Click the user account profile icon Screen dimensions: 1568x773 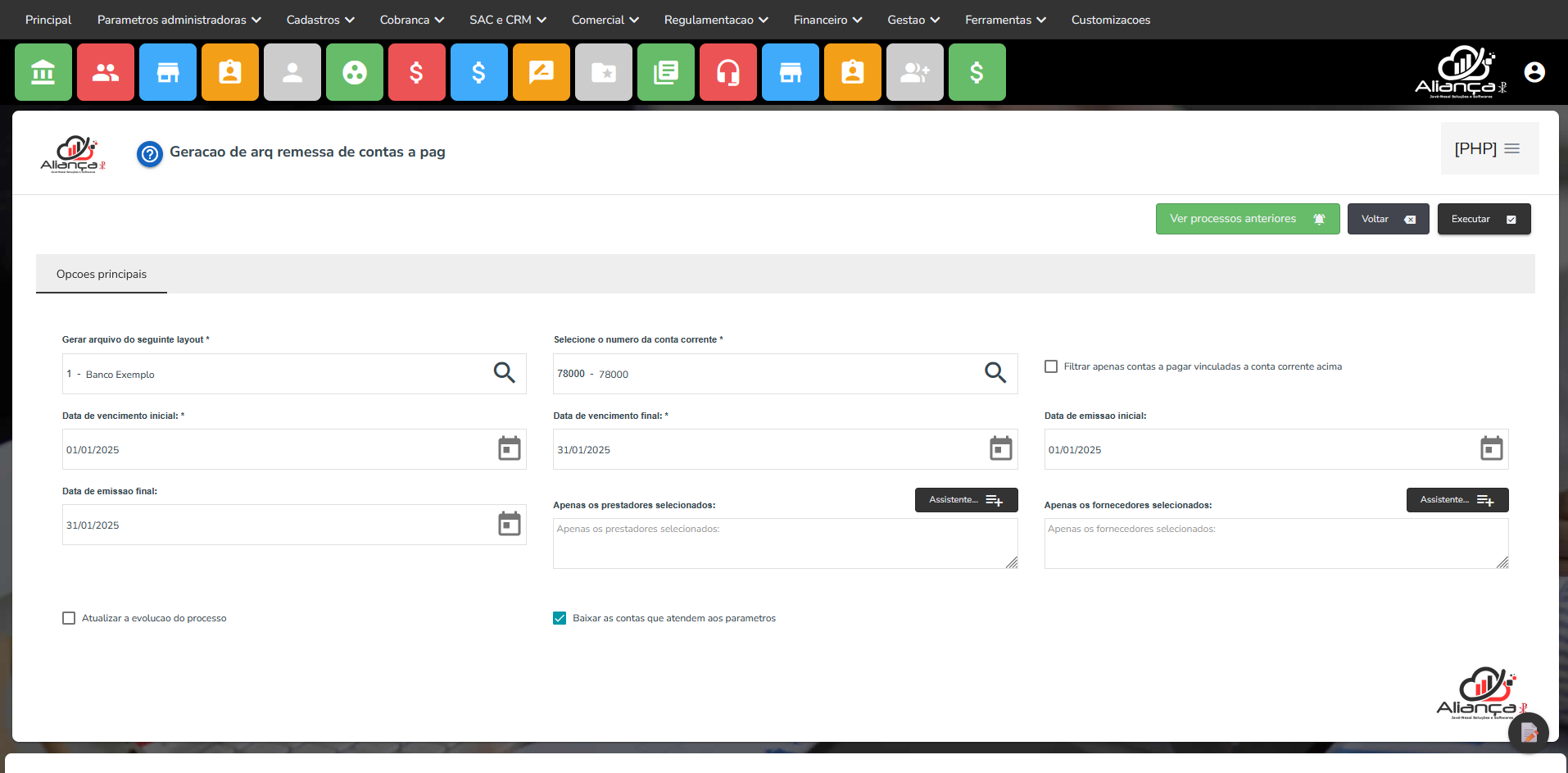pyautogui.click(x=1534, y=72)
